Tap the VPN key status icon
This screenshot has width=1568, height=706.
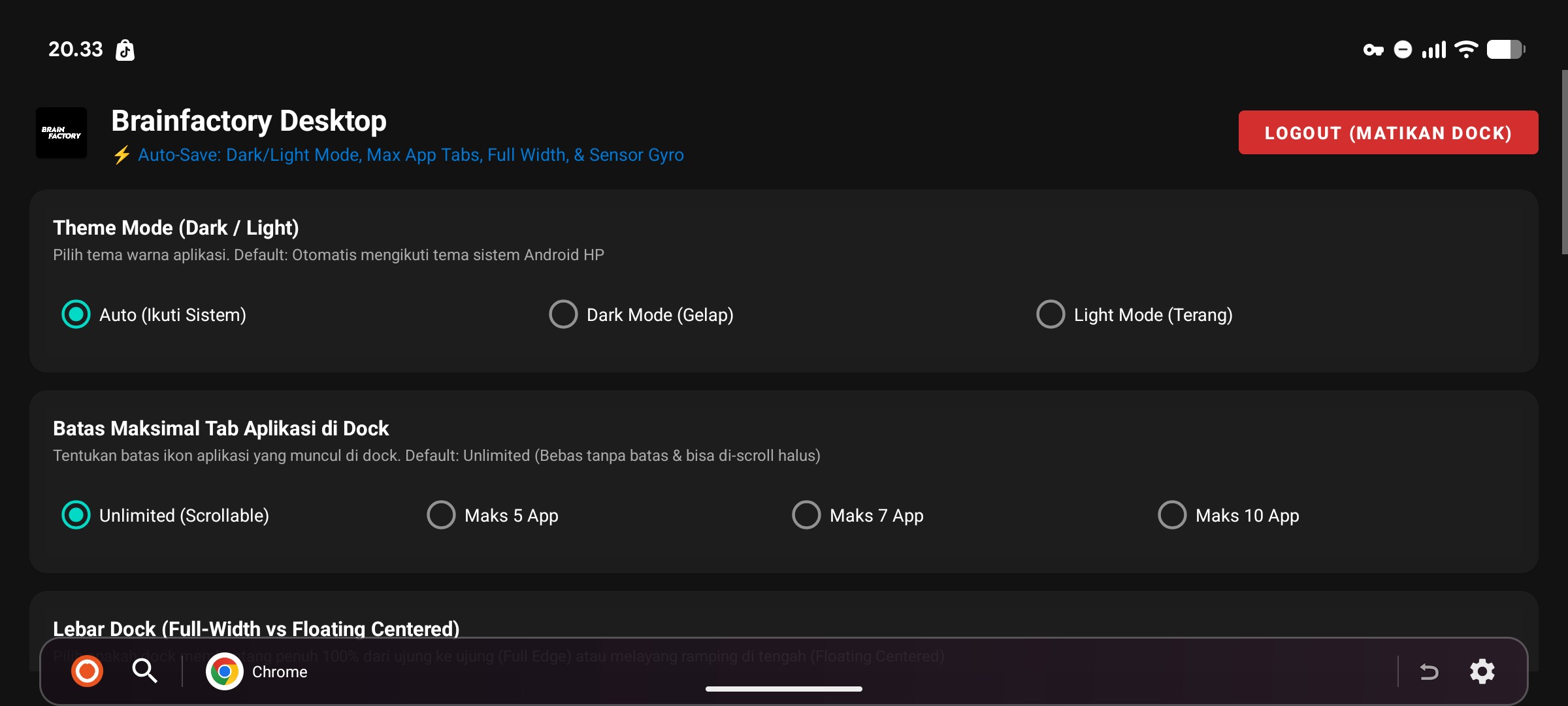pyautogui.click(x=1373, y=50)
